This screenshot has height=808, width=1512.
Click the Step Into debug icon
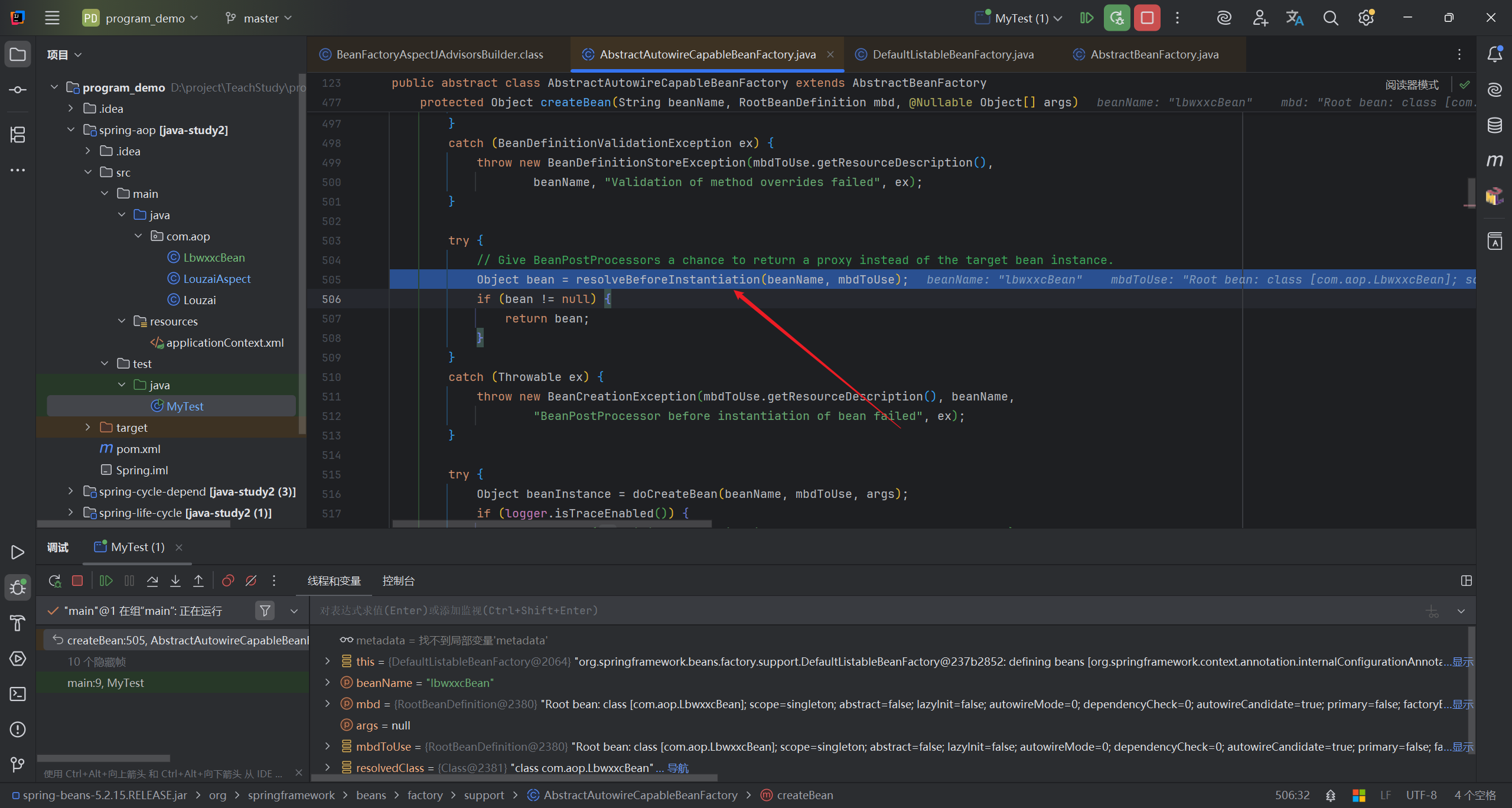[x=175, y=581]
